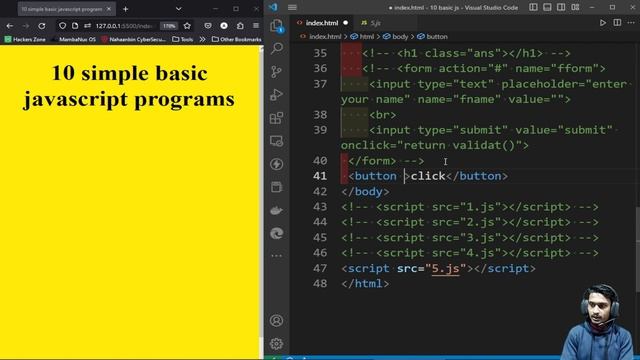Select Firefox tab 10 simple basic javascript

point(61,9)
